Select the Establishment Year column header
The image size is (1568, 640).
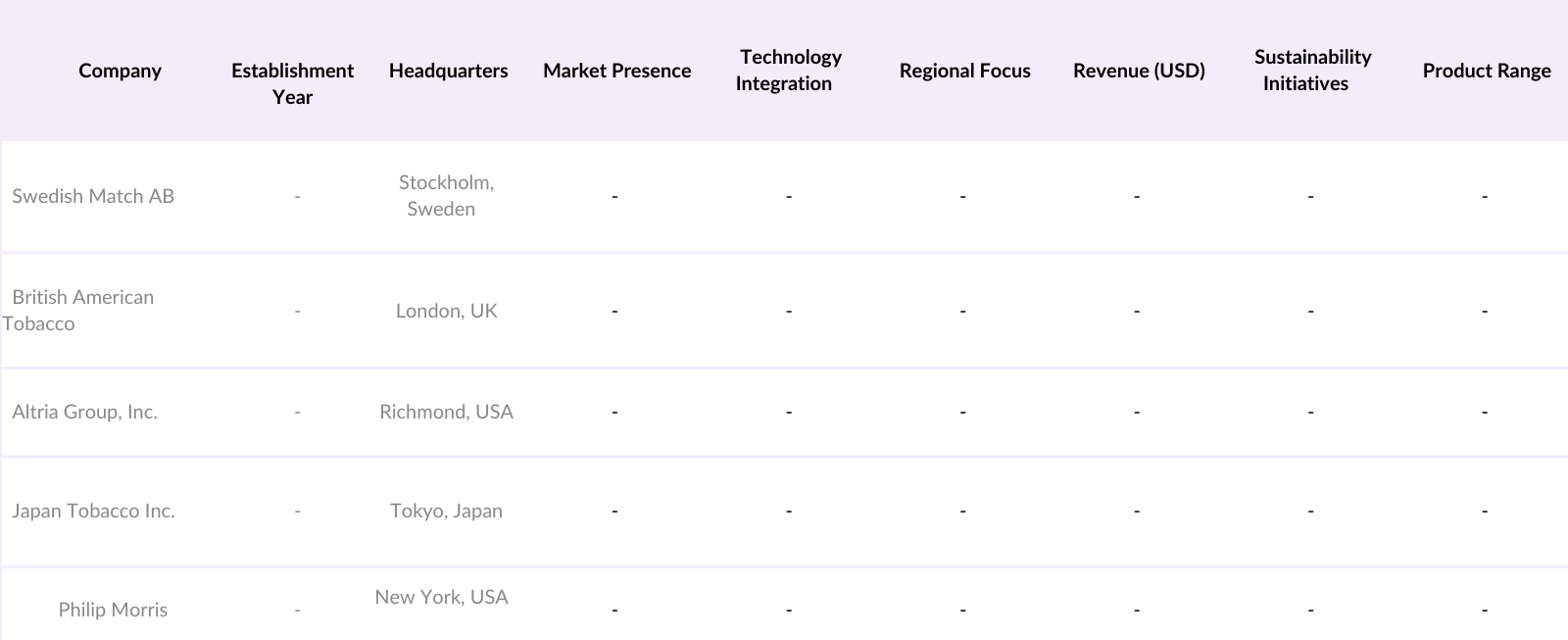(292, 83)
